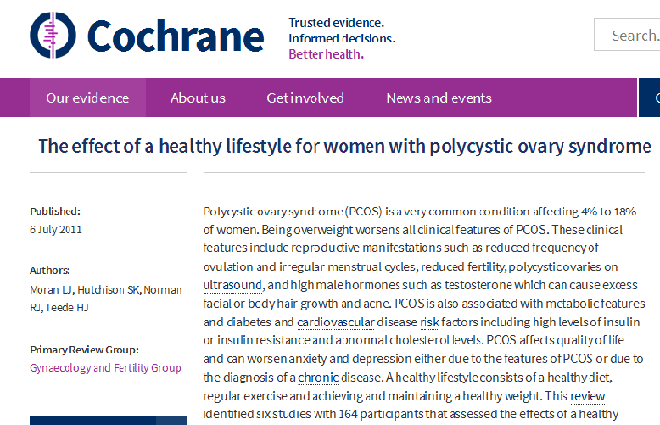Open the Our evidence menu

point(88,98)
